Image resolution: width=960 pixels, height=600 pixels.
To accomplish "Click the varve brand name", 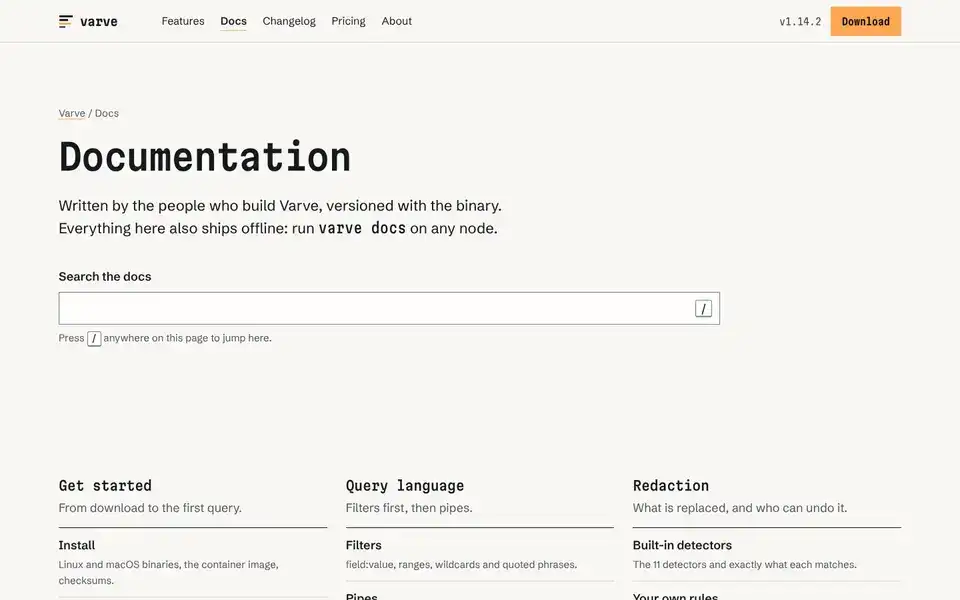I will pyautogui.click(x=99, y=21).
